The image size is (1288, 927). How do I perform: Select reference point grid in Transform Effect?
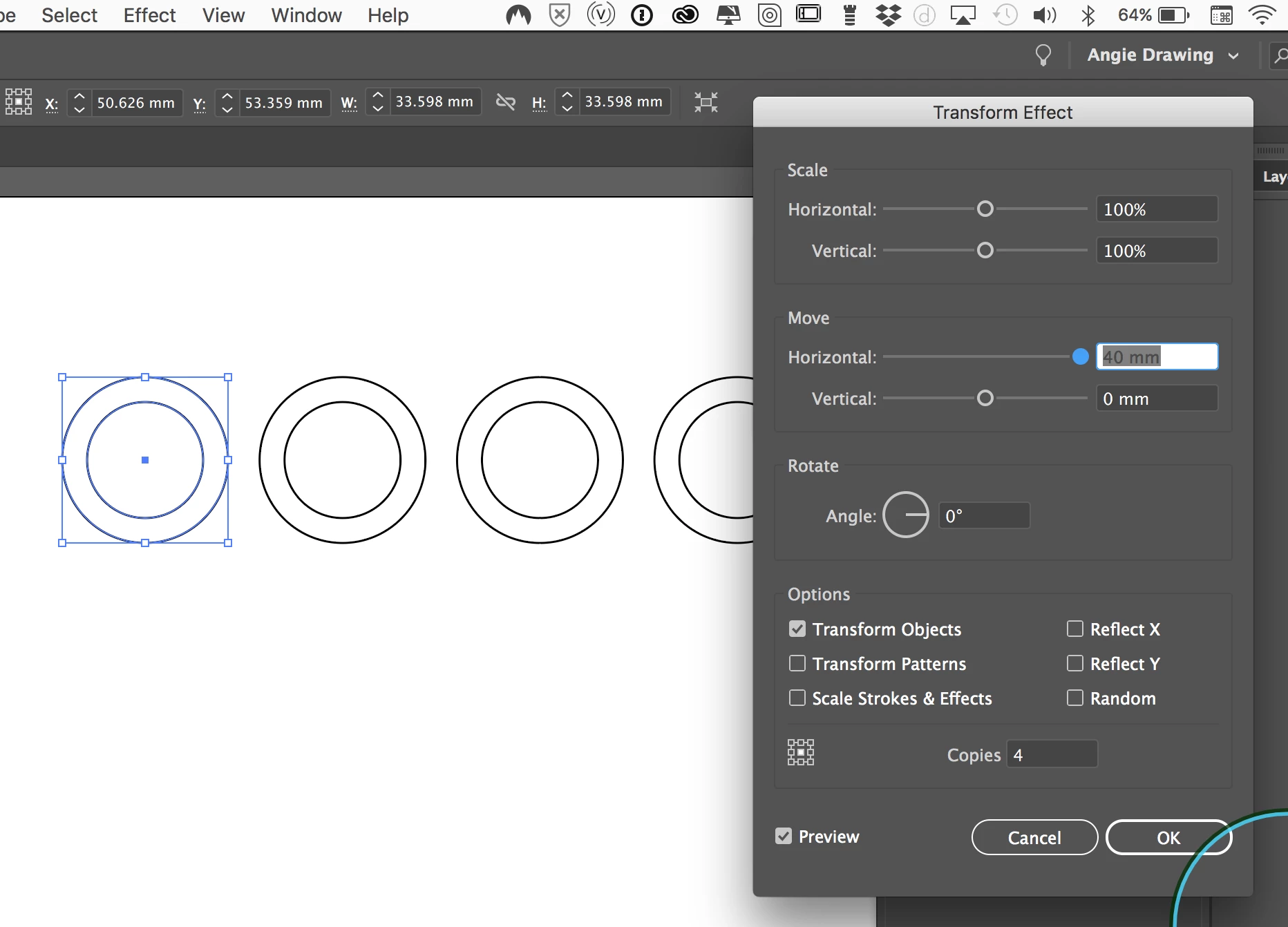[801, 752]
